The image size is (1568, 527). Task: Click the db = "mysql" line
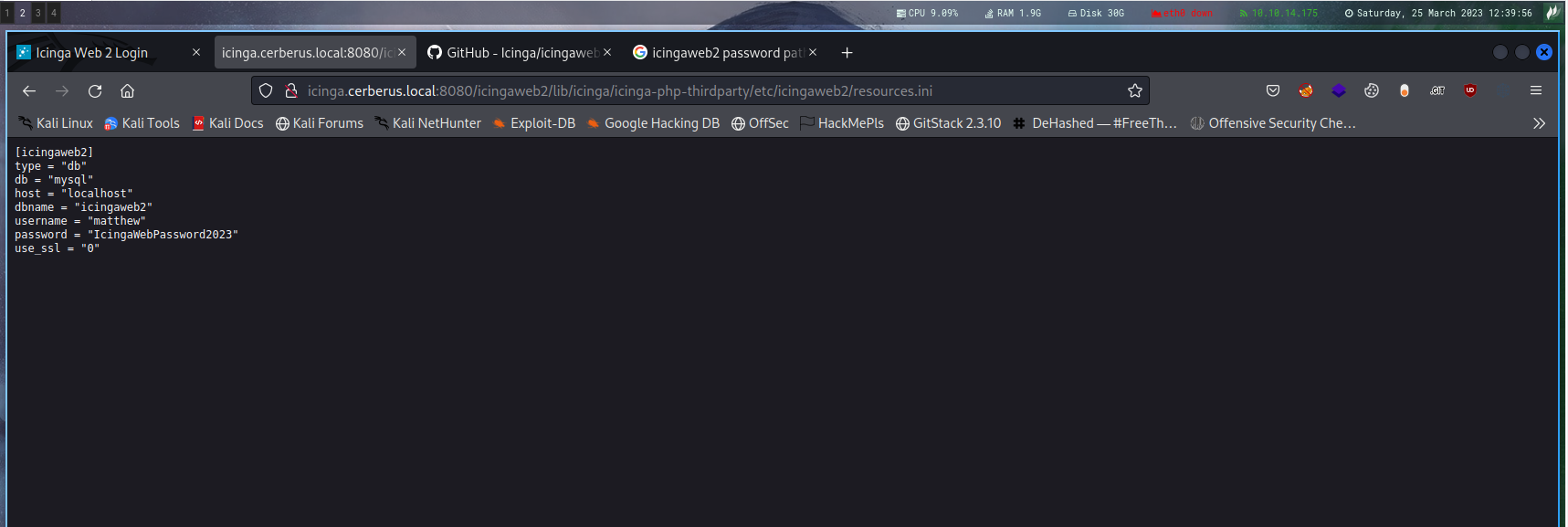[54, 180]
